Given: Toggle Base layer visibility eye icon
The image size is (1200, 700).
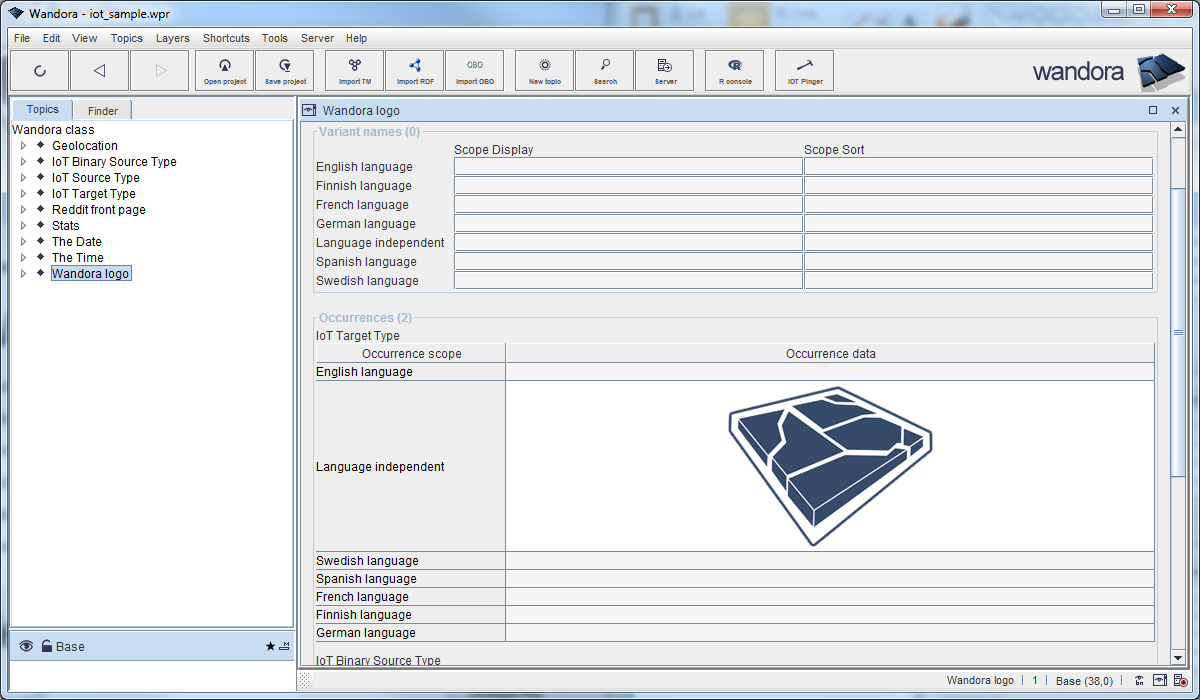Looking at the screenshot, I should tap(26, 646).
